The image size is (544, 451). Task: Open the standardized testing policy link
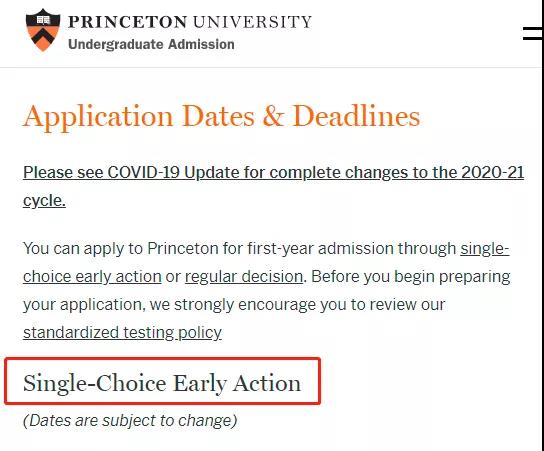(x=122, y=332)
